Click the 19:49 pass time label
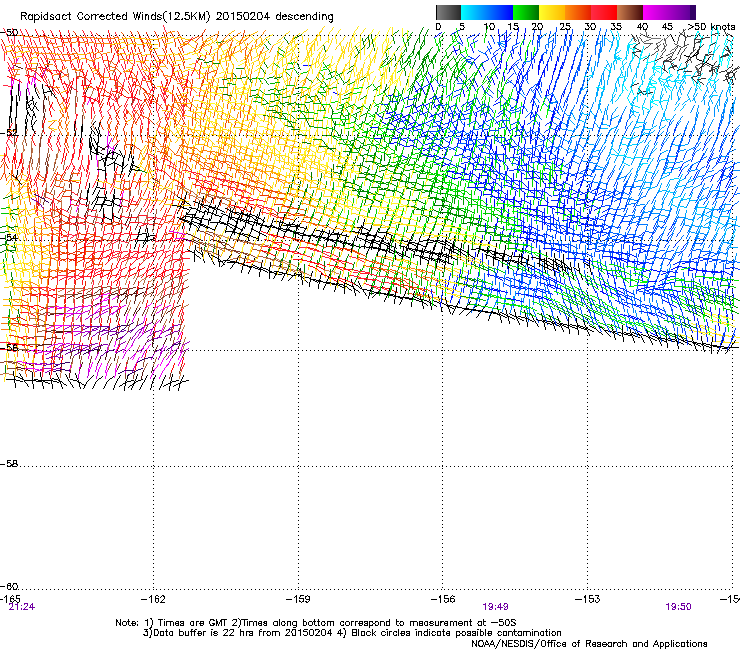The image size is (740, 650). [x=495, y=607]
